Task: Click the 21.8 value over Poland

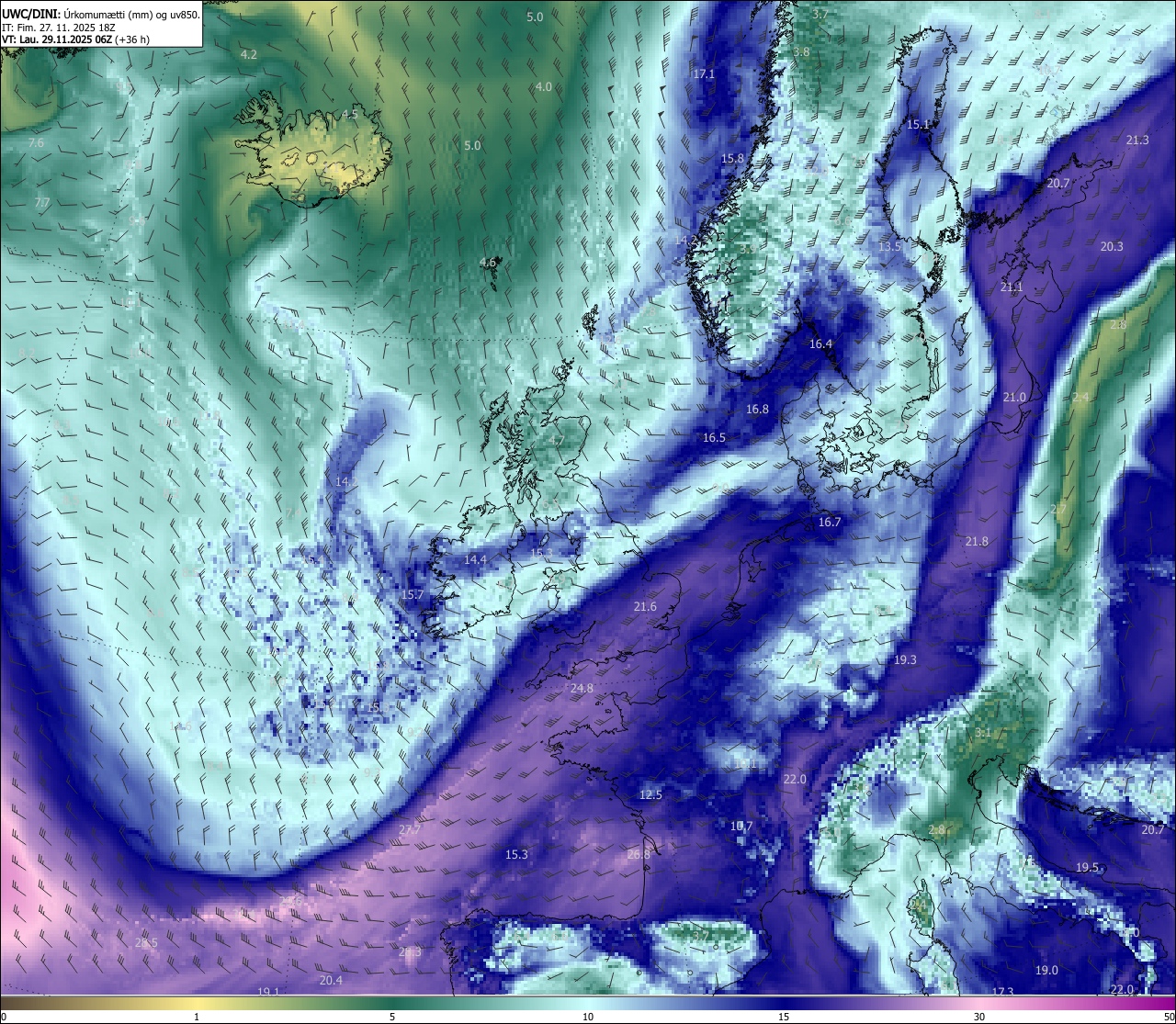Action: coord(977,541)
